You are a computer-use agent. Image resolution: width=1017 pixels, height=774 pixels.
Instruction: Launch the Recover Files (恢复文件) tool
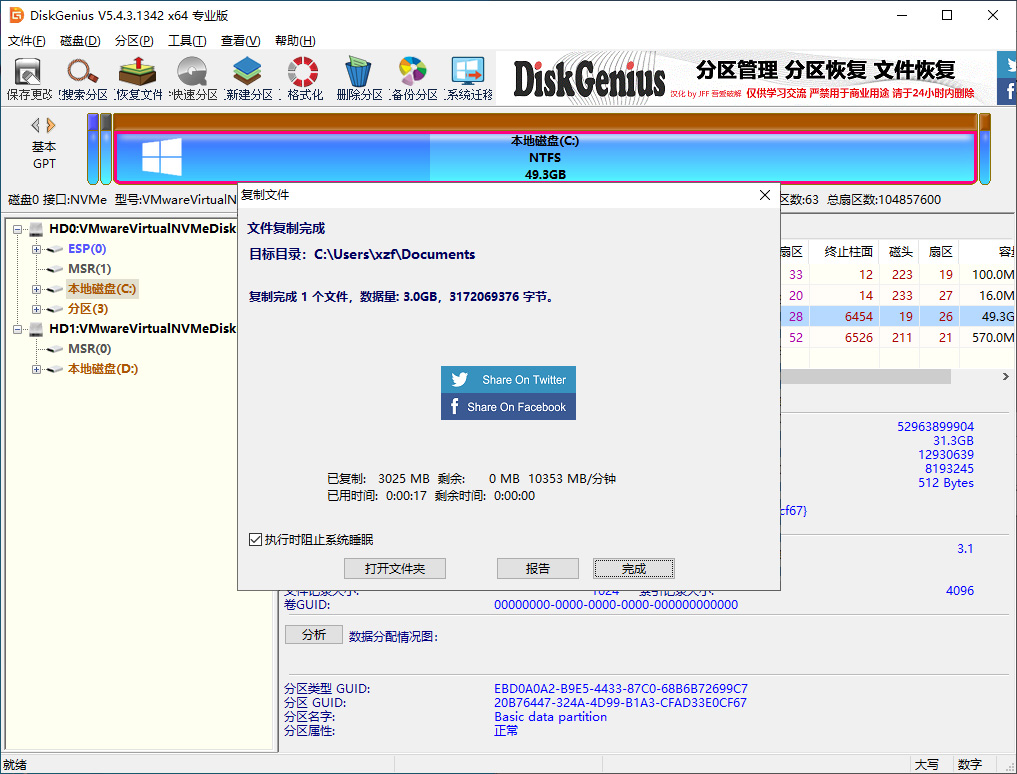coord(138,79)
